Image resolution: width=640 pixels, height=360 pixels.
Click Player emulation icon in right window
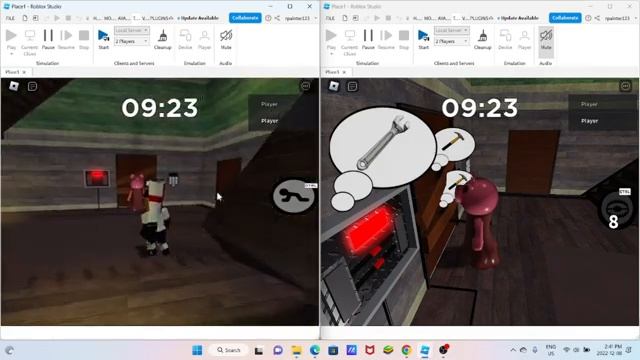click(524, 39)
